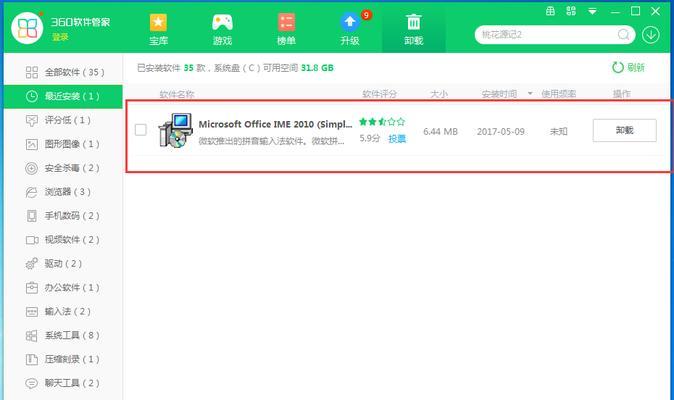The height and width of the screenshot is (400, 674).
Task: Click the 360软件管家 logo icon
Action: (27, 28)
